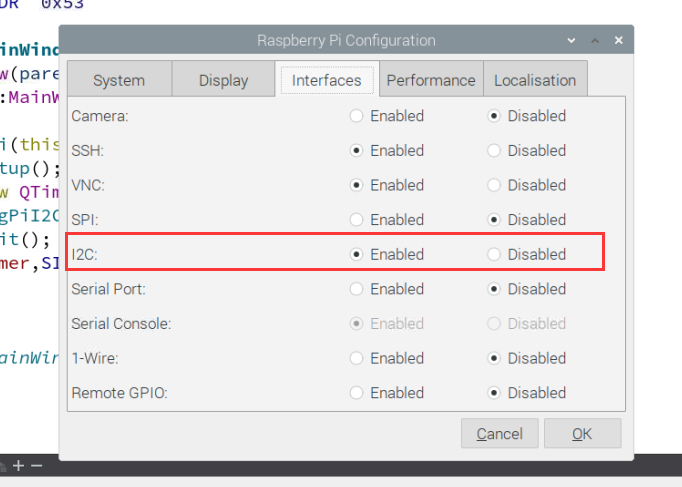Image resolution: width=682 pixels, height=487 pixels.
Task: Click the minus icon in the bottom bar
Action: coord(37,466)
